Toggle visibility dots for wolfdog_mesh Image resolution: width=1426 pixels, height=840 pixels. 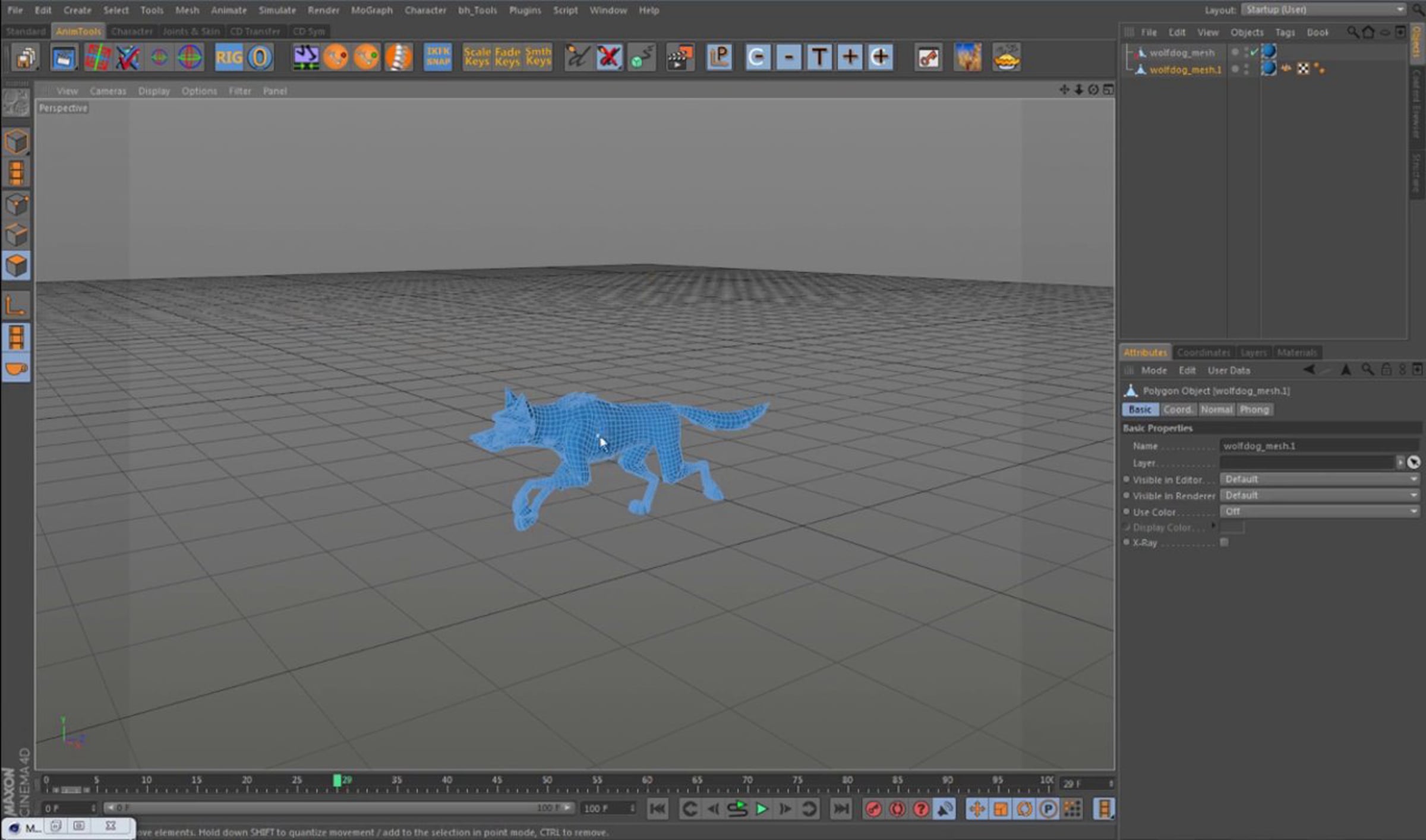(x=1246, y=52)
